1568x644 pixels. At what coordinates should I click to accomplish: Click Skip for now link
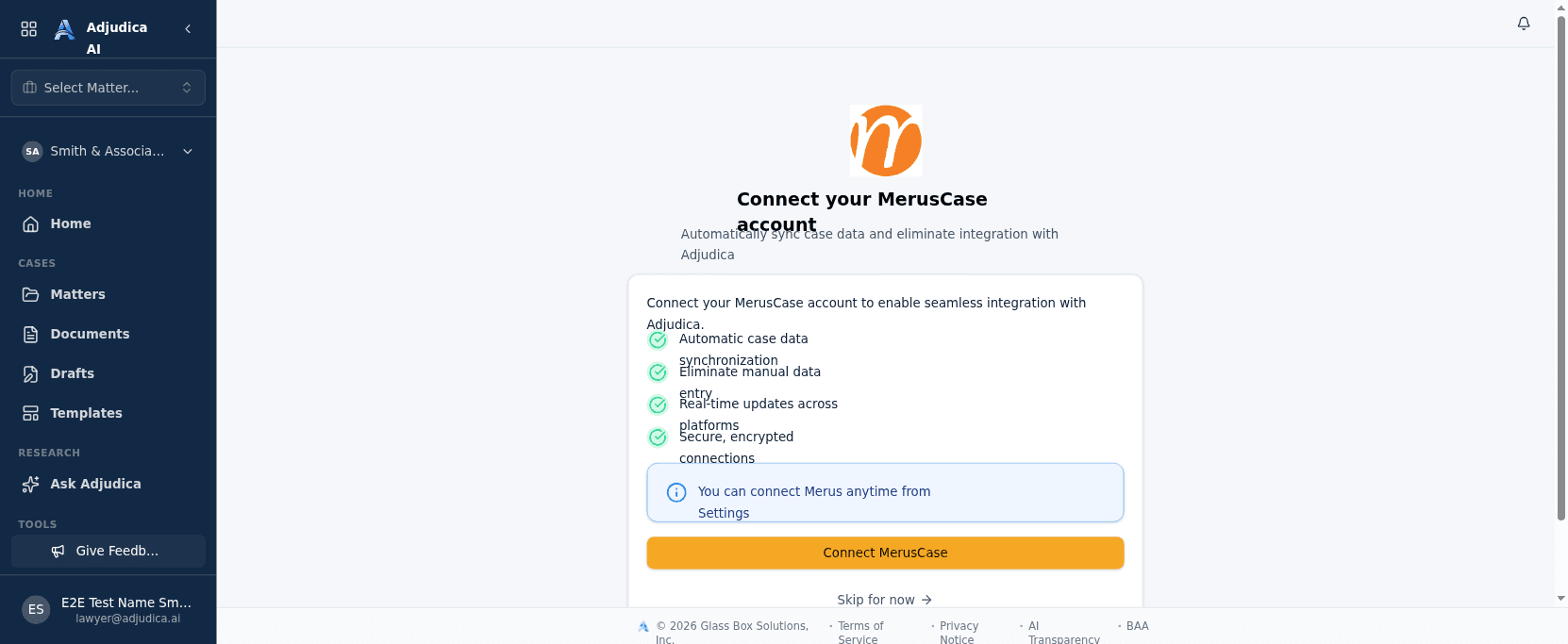point(884,600)
